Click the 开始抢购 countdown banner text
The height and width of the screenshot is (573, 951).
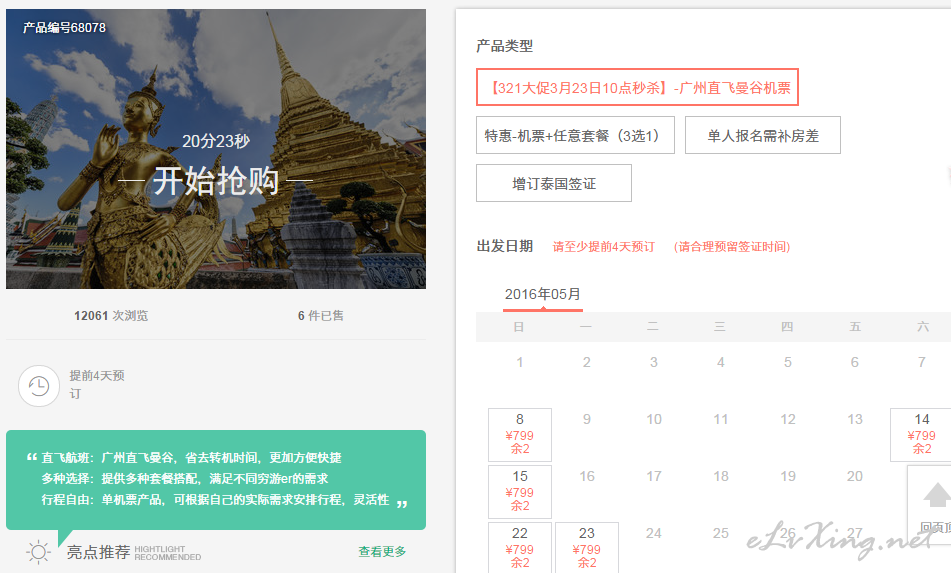(x=216, y=181)
